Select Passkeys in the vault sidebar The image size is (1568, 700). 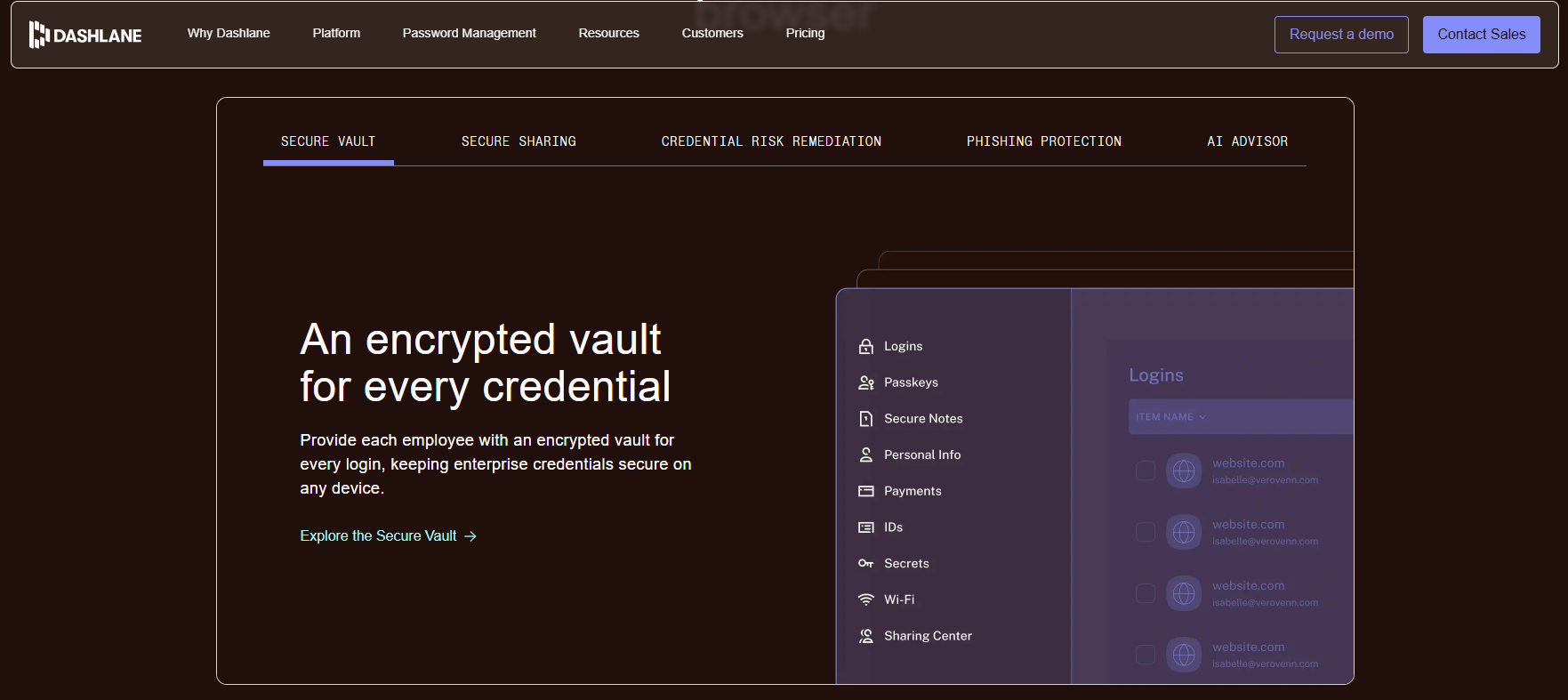(911, 382)
